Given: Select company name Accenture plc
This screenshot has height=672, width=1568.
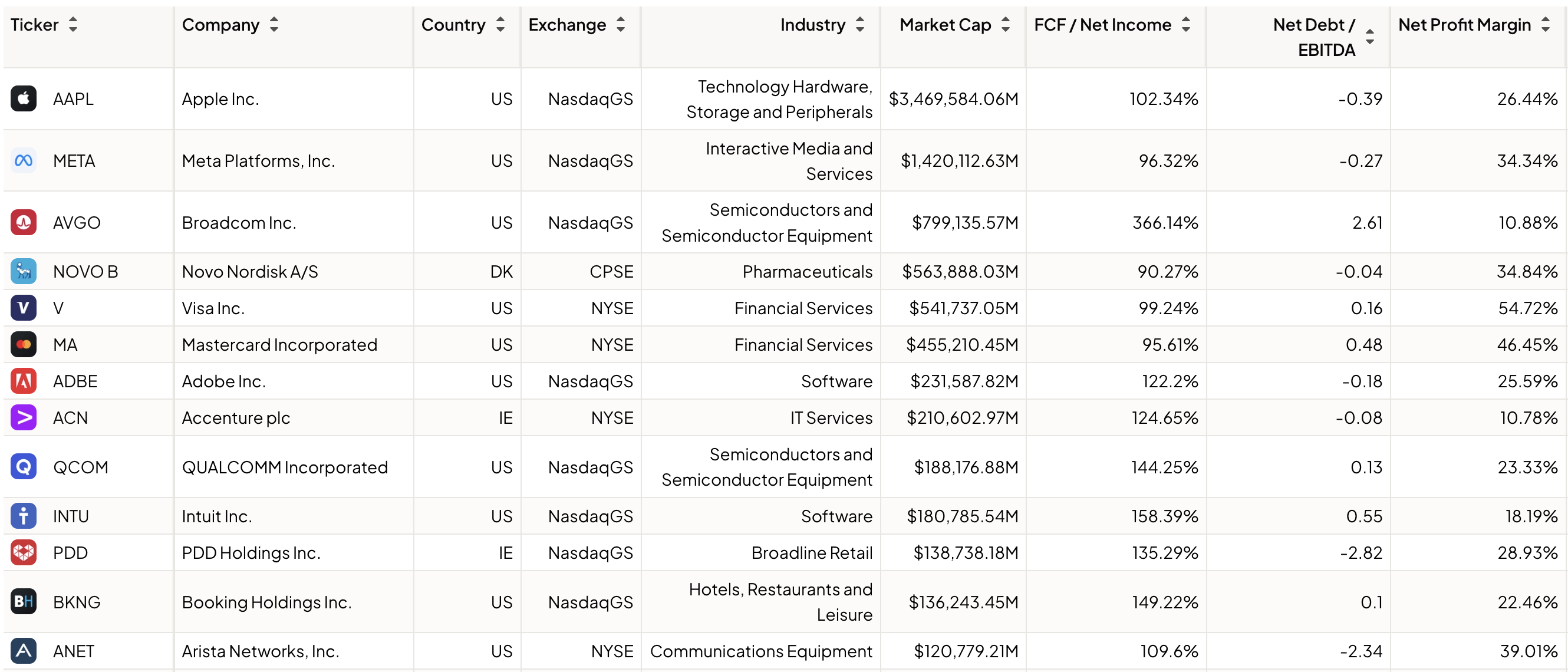Looking at the screenshot, I should point(236,417).
